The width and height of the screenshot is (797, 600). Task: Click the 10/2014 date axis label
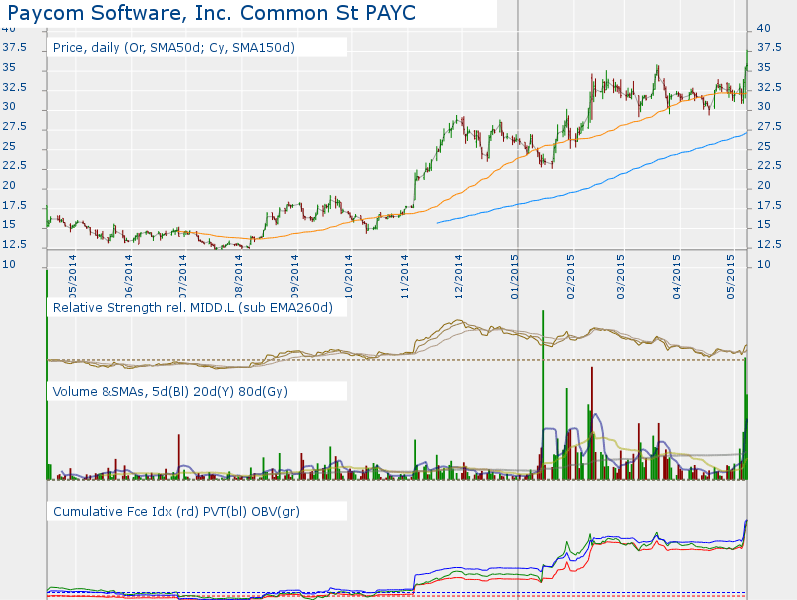pyautogui.click(x=348, y=277)
